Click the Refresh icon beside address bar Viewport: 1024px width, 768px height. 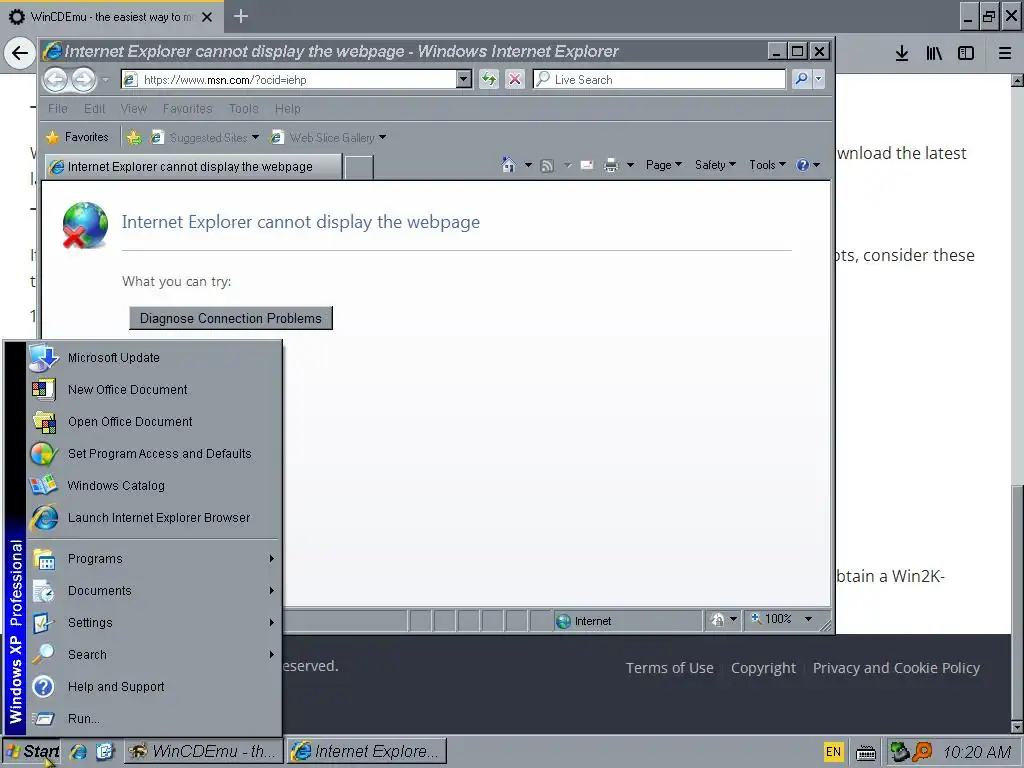[x=488, y=80]
